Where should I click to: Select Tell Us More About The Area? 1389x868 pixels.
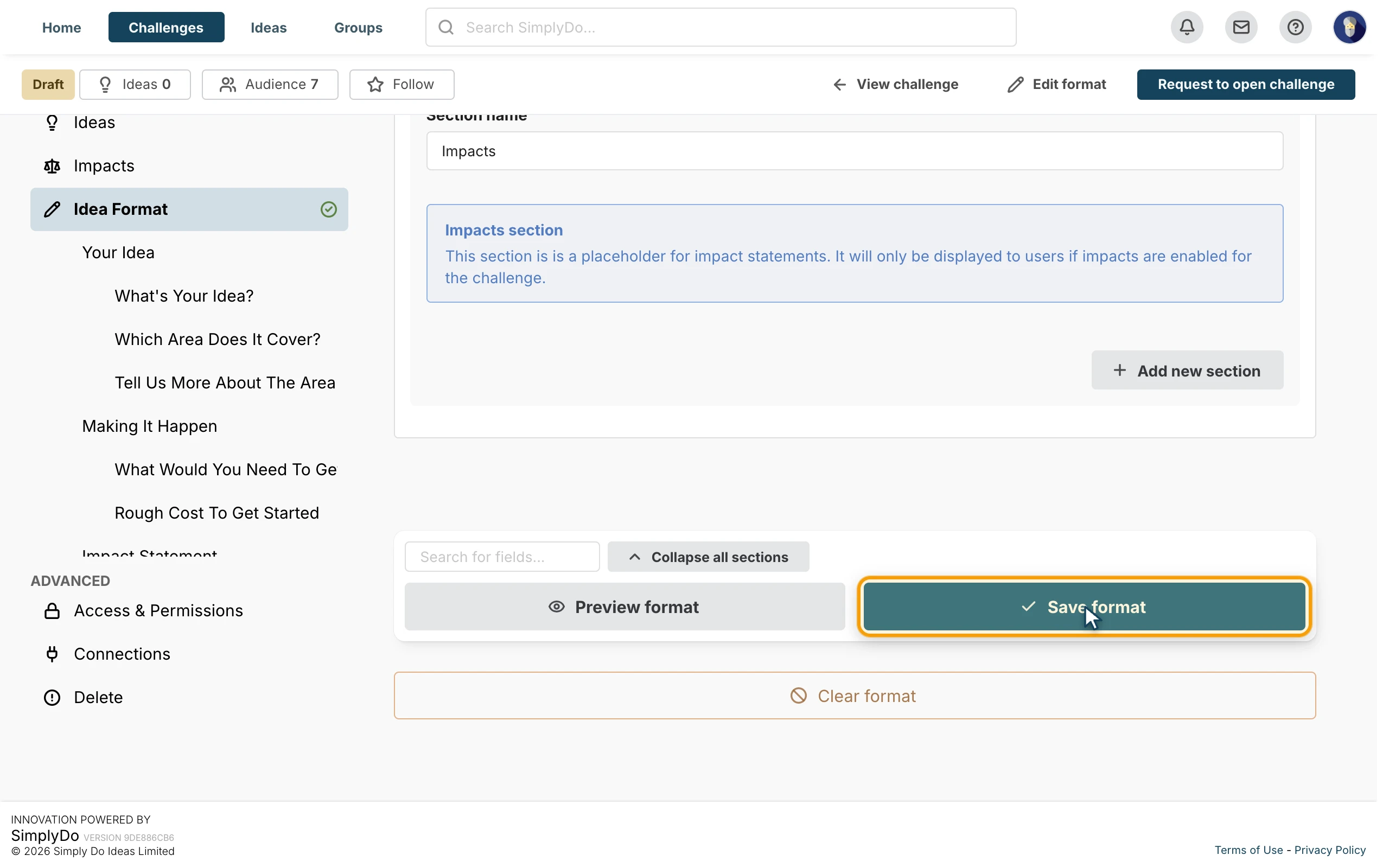225,382
